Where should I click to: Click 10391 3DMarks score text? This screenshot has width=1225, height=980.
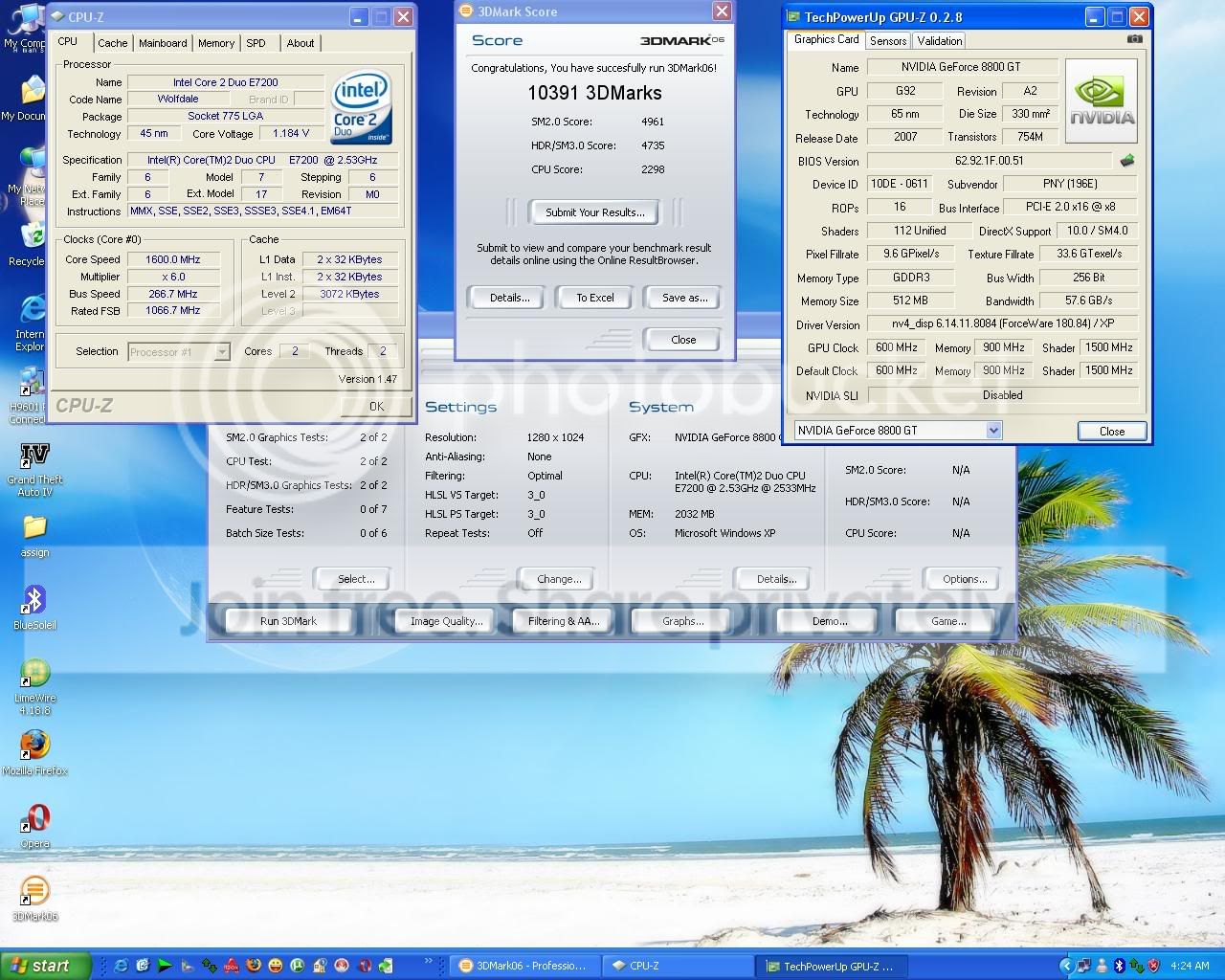tap(594, 93)
